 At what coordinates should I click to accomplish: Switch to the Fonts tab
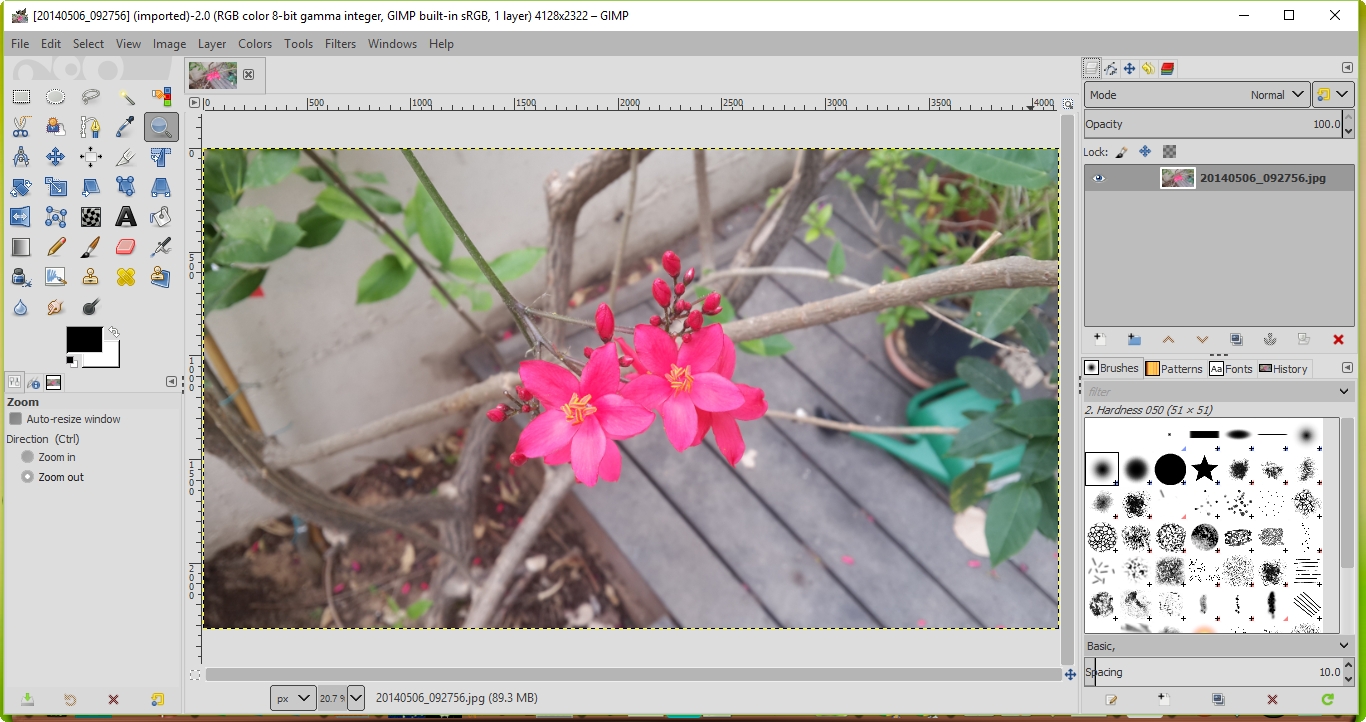pyautogui.click(x=1231, y=368)
